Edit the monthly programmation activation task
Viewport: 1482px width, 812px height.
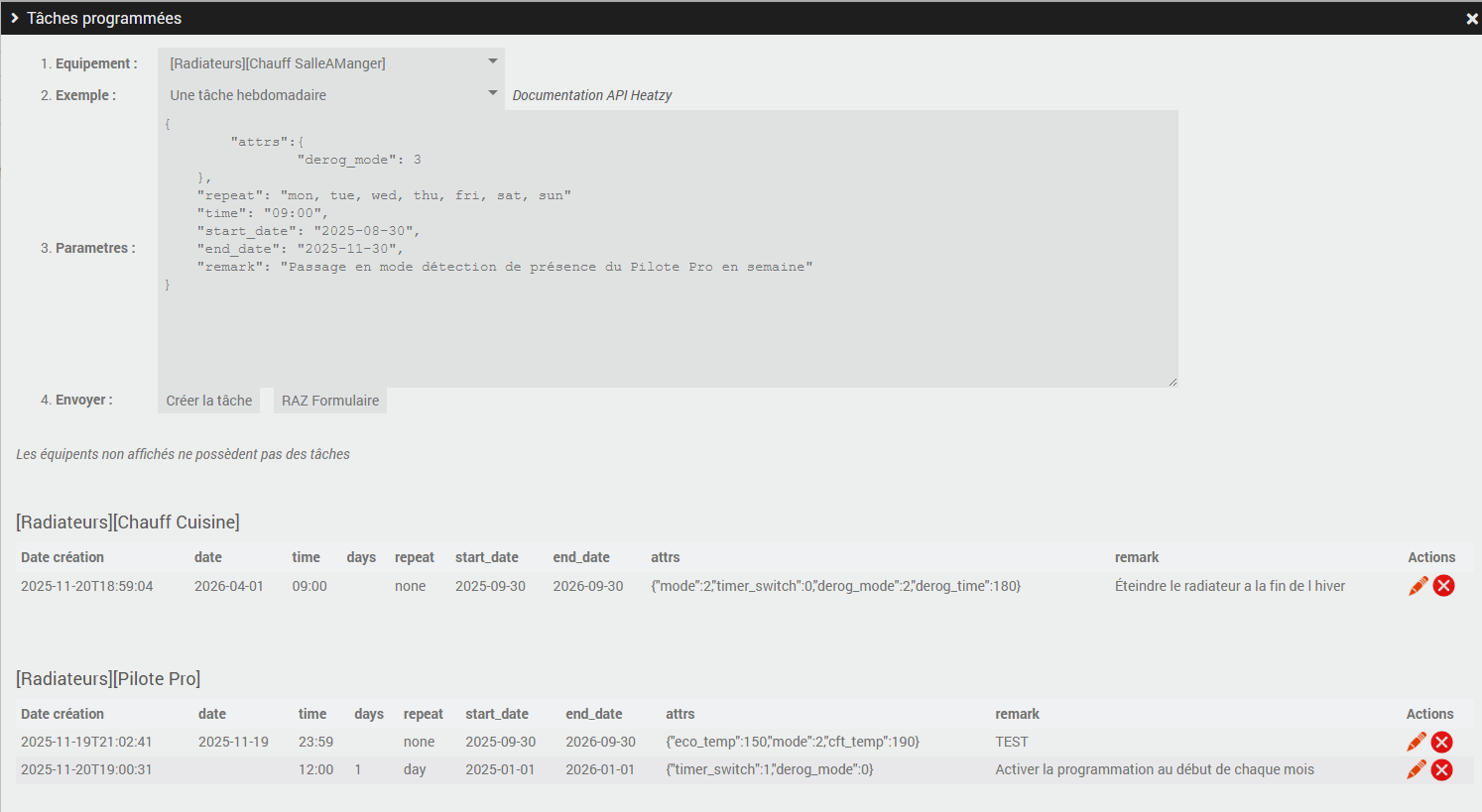click(x=1416, y=769)
